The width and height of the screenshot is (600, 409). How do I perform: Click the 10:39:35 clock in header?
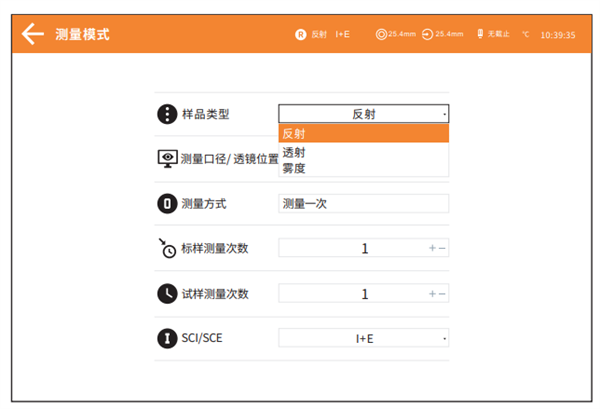pos(557,35)
